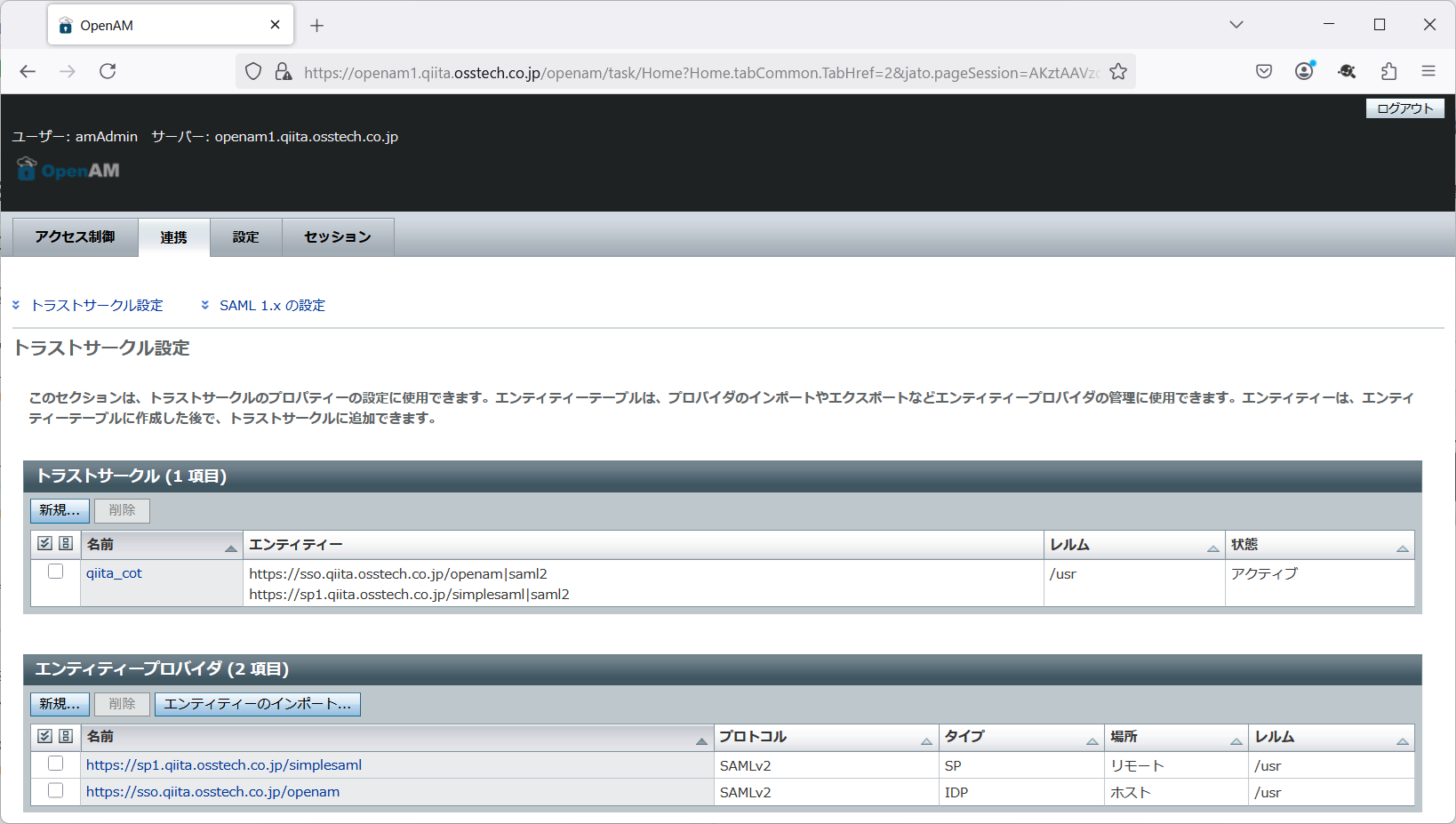1456x824 pixels.
Task: Open the qiita_cot trust circle link
Action: pyautogui.click(x=114, y=572)
